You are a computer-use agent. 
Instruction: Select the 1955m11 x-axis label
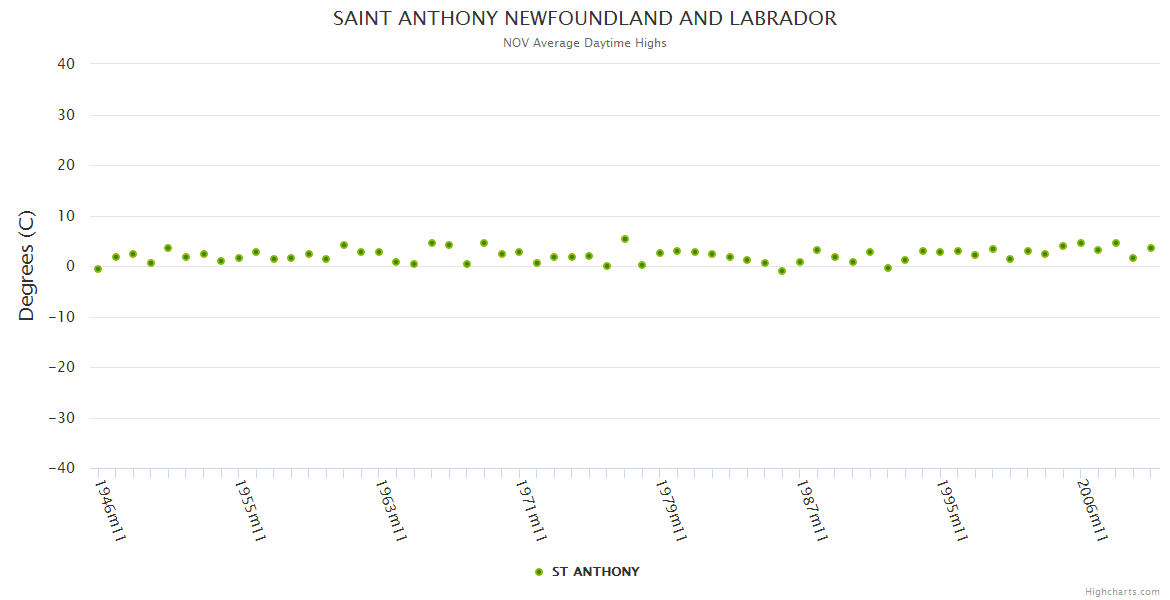250,511
